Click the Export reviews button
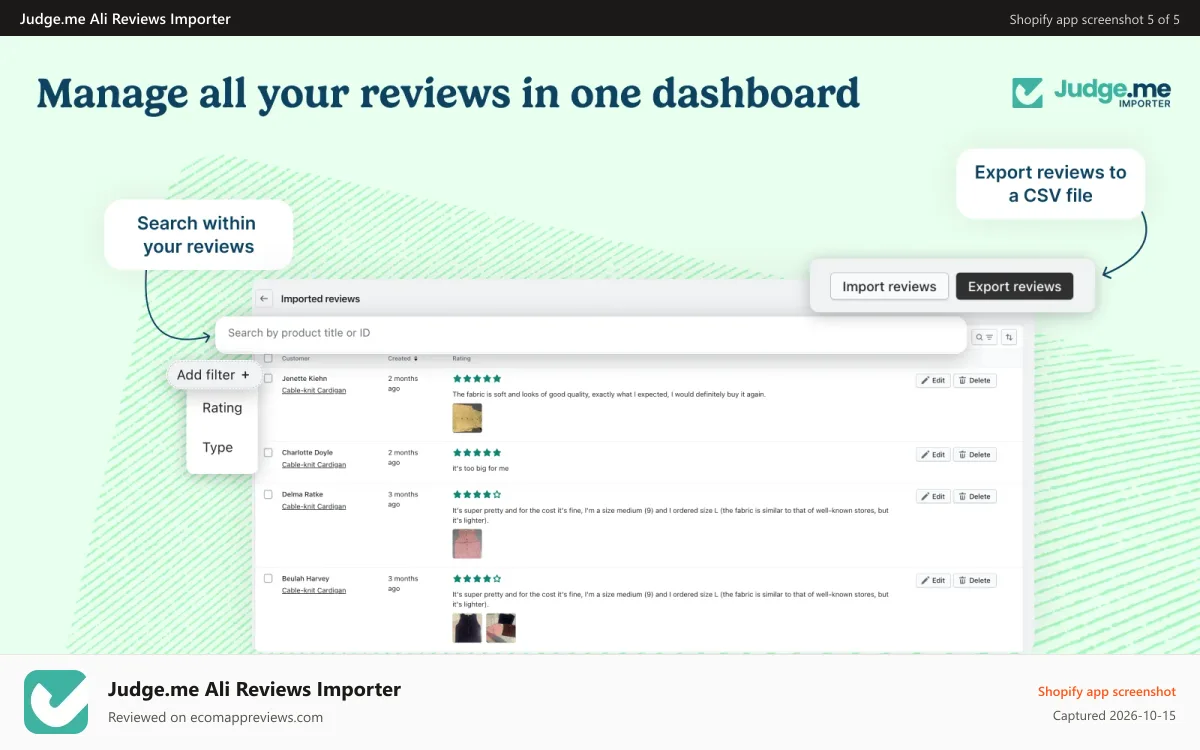Image resolution: width=1200 pixels, height=750 pixels. (x=1014, y=286)
